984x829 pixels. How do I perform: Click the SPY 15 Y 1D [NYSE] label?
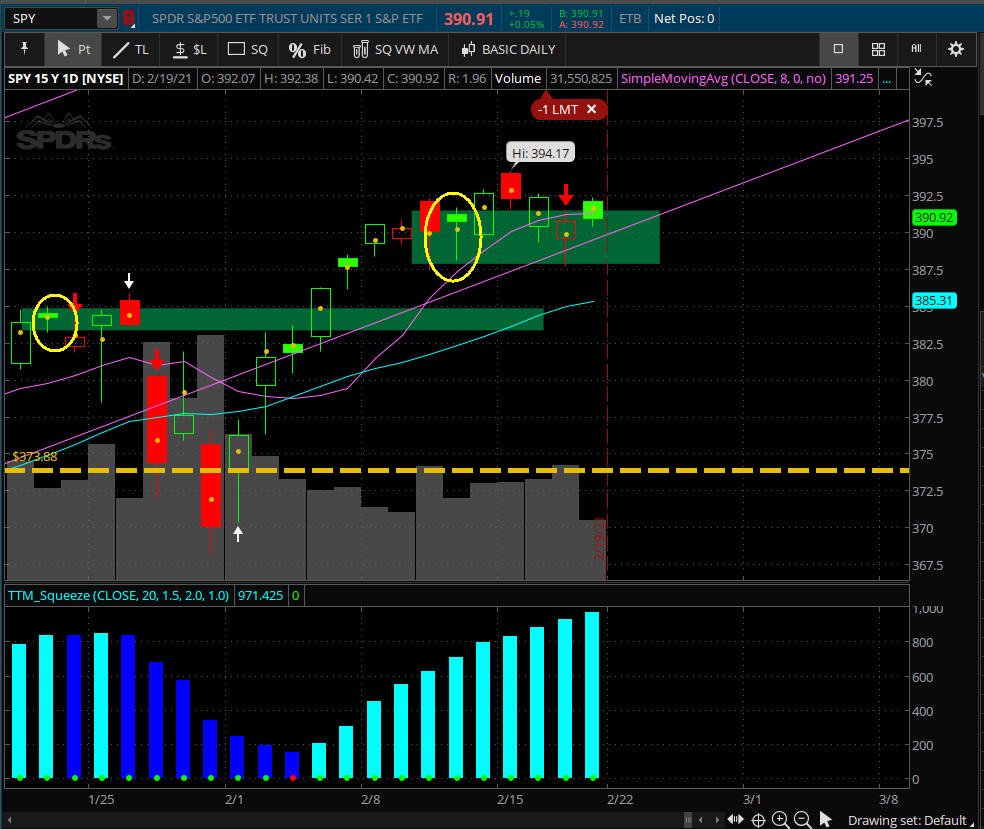click(65, 78)
